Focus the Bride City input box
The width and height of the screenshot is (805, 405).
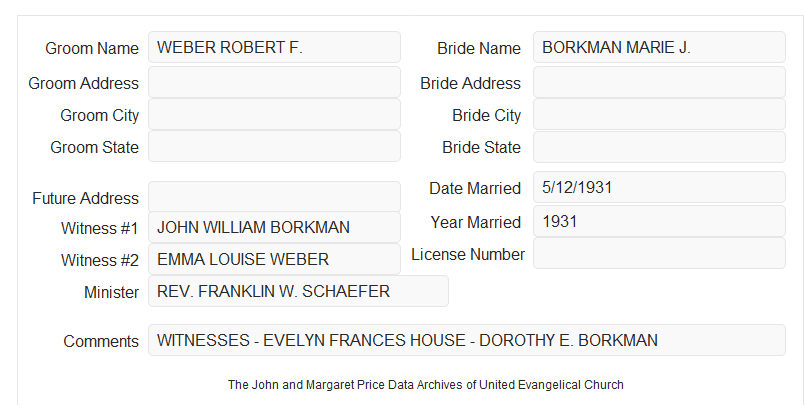(659, 114)
